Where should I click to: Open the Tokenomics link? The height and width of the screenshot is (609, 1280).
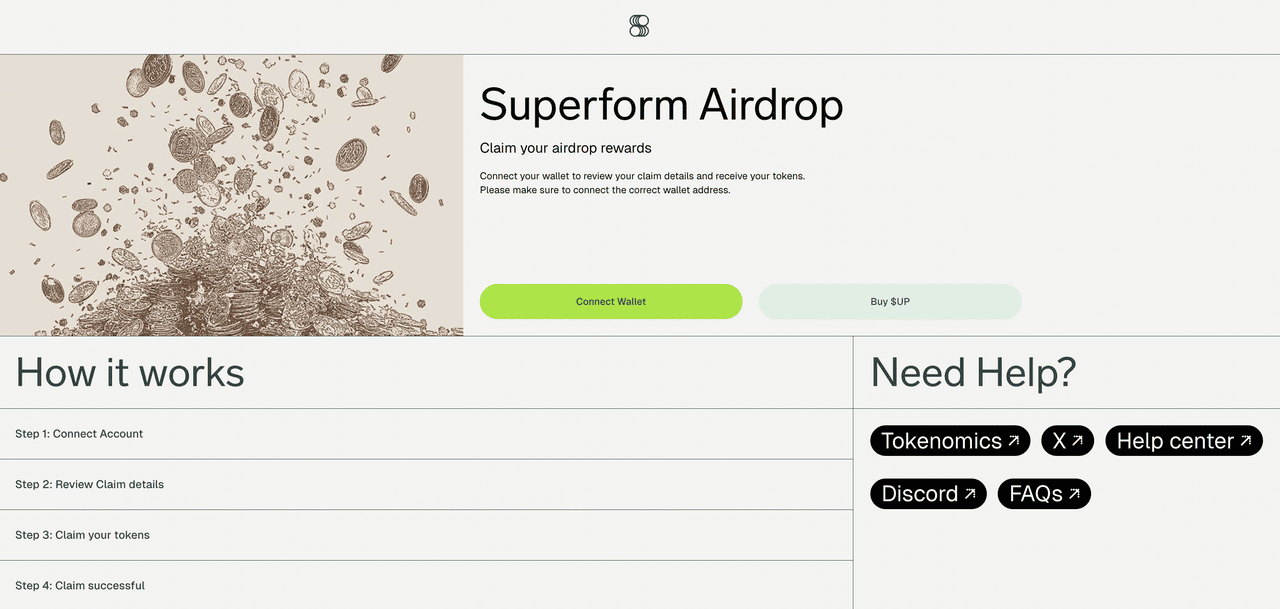[x=941, y=441]
